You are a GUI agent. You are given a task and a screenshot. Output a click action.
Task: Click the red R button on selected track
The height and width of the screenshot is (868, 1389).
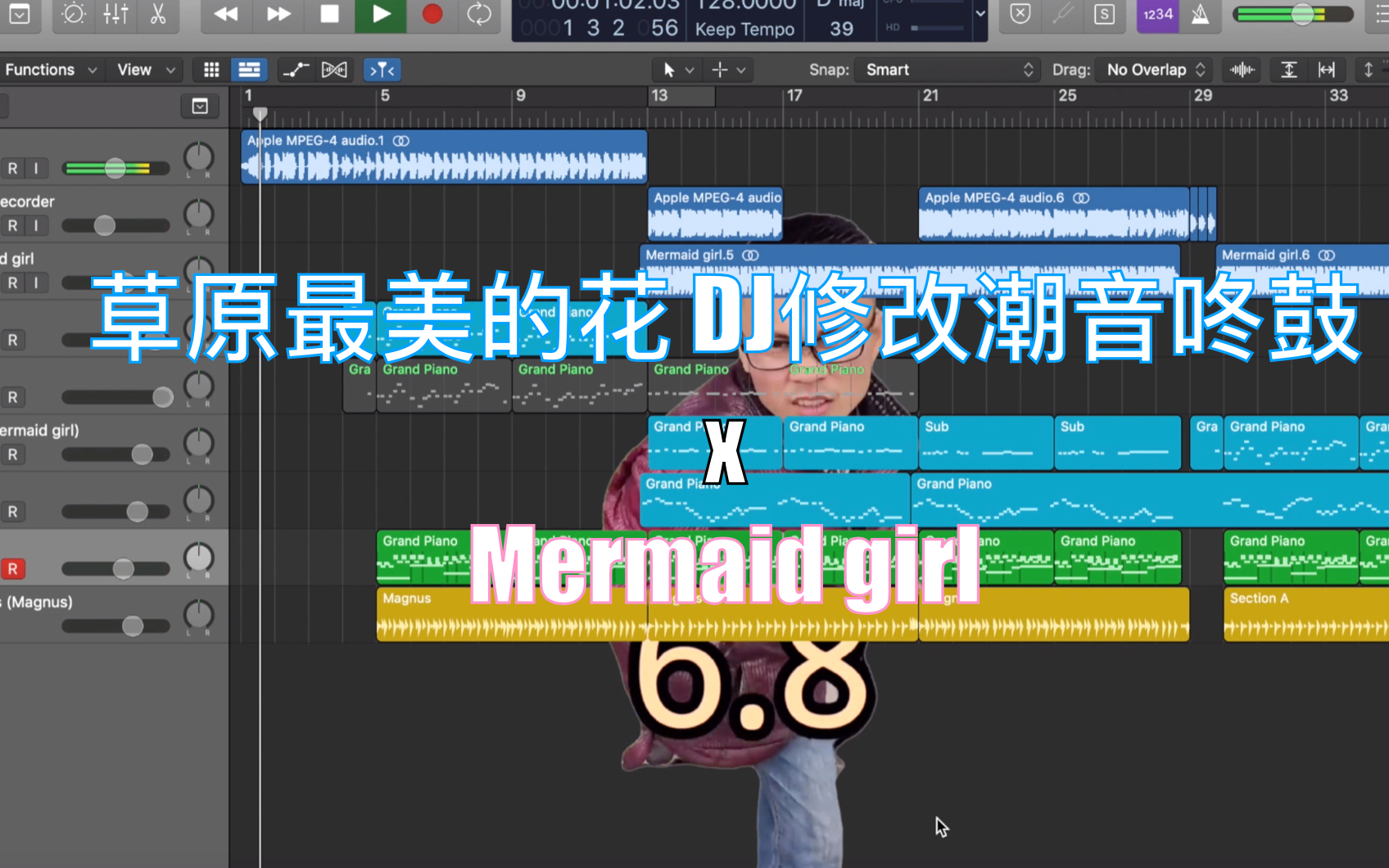coord(12,568)
